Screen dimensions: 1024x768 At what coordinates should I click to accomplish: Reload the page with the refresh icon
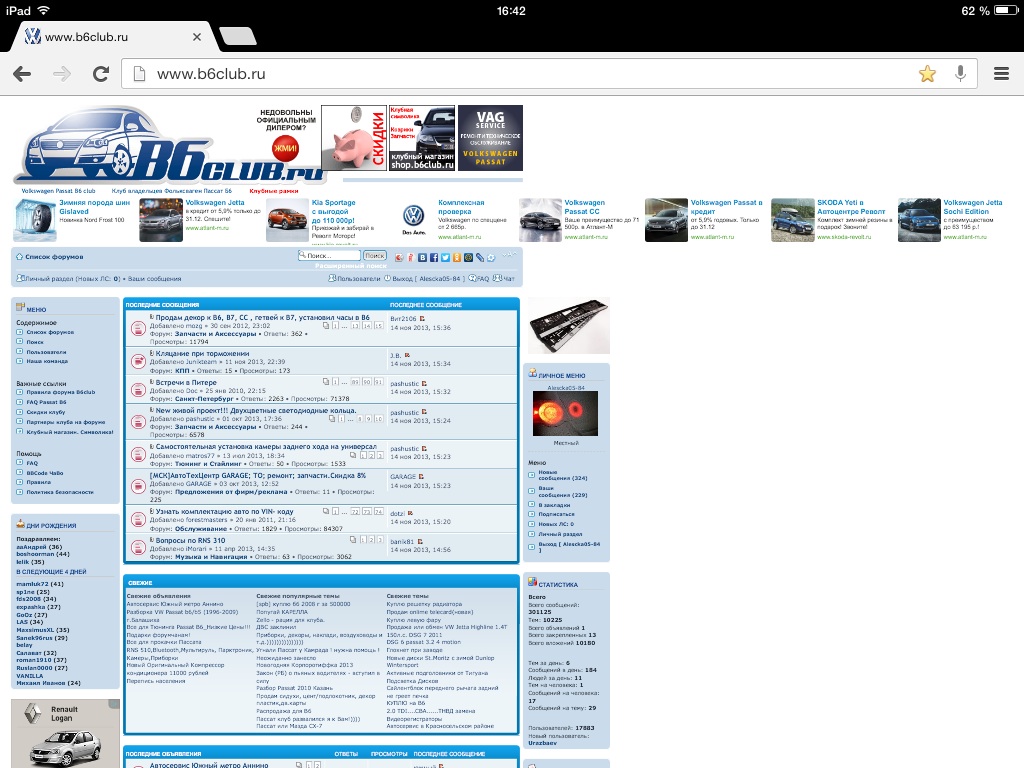point(100,74)
